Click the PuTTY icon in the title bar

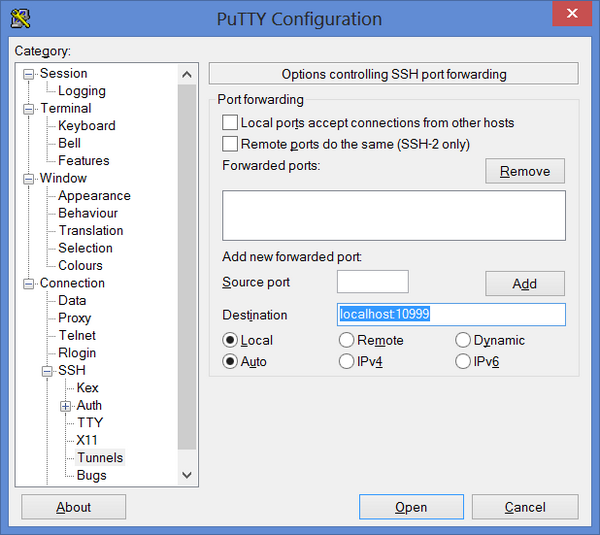click(x=20, y=18)
